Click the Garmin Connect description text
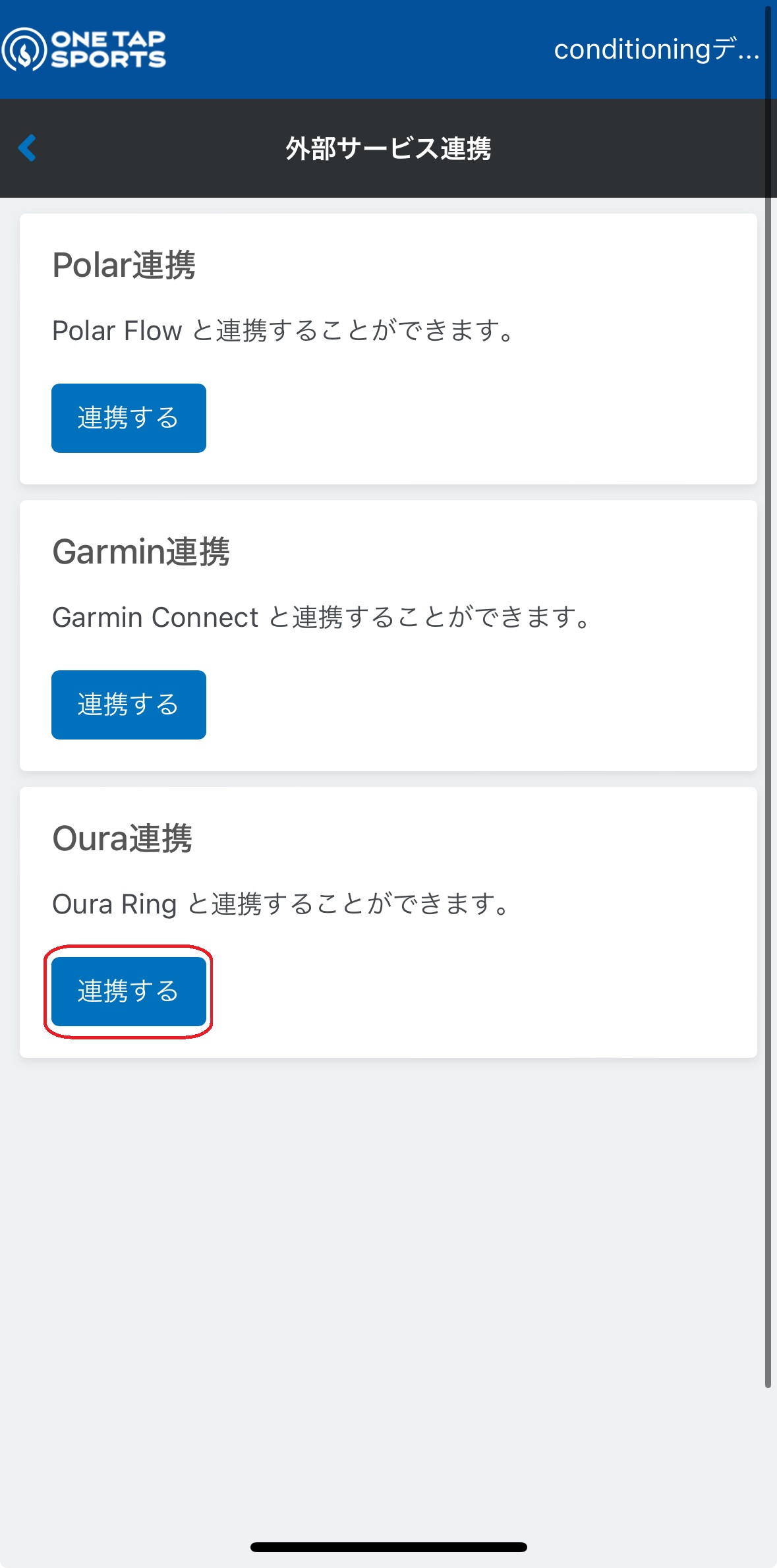Image resolution: width=777 pixels, height=1568 pixels. [322, 617]
